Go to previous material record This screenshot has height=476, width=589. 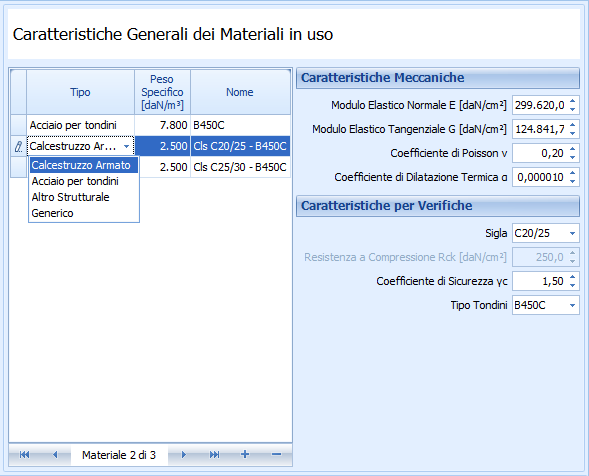coord(55,455)
